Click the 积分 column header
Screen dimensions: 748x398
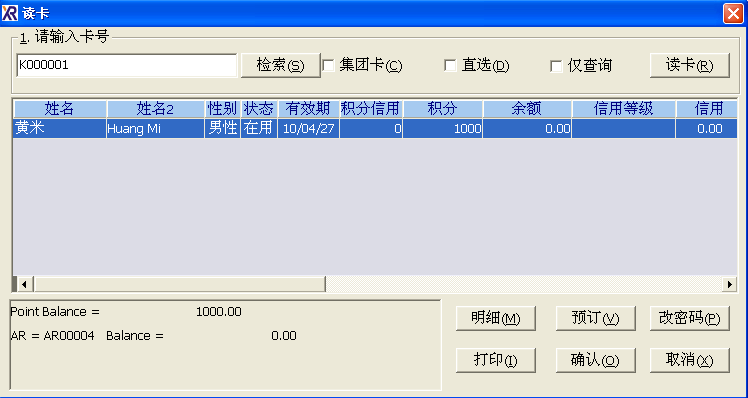[x=443, y=109]
